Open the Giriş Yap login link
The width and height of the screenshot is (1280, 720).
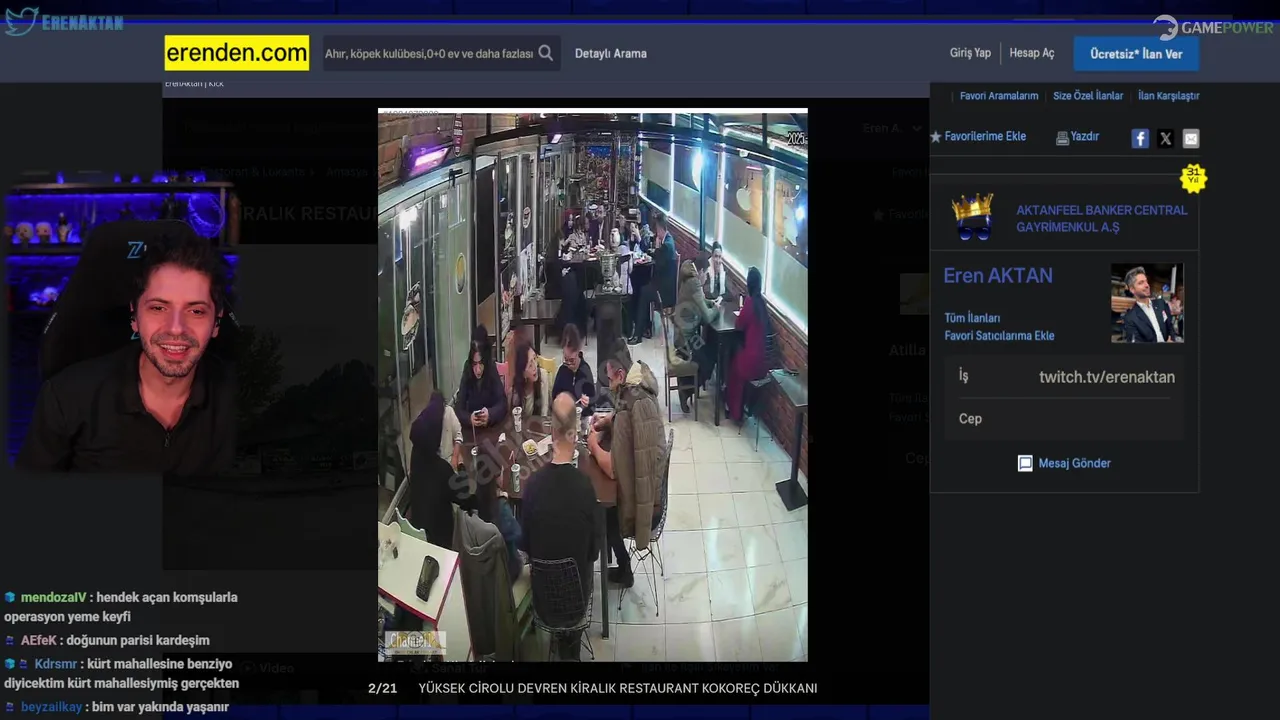tap(970, 53)
